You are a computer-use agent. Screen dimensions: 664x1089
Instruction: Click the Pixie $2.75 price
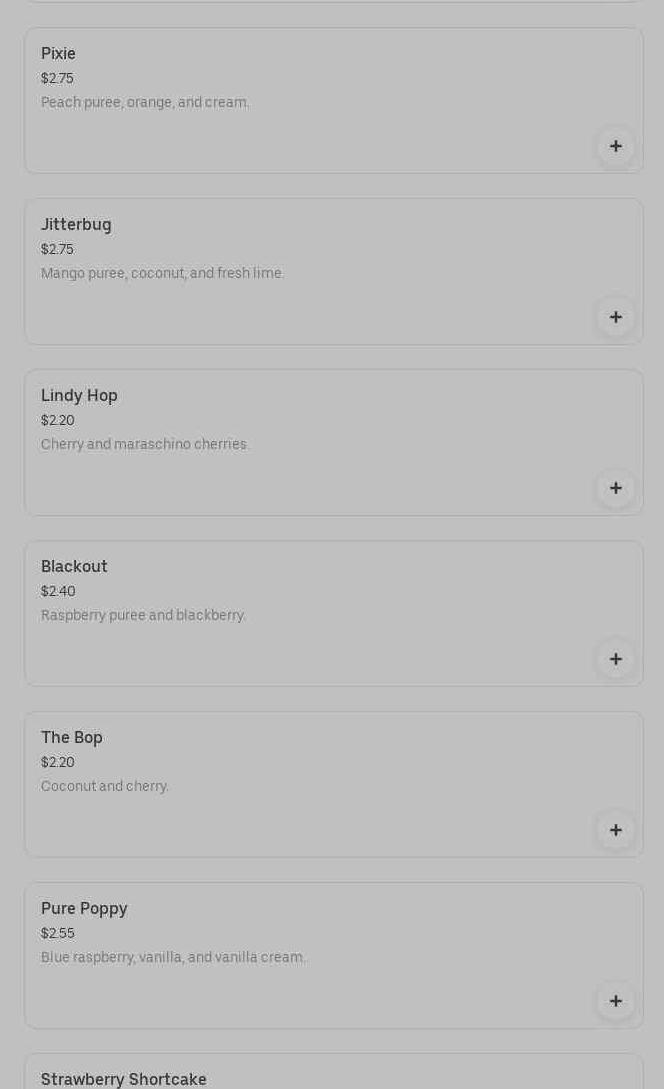[57, 78]
